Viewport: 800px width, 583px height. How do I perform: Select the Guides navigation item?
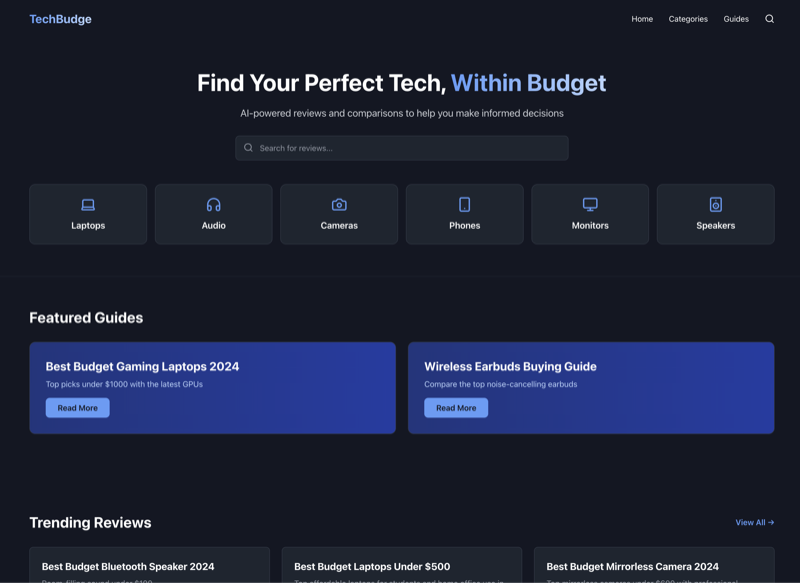736,18
